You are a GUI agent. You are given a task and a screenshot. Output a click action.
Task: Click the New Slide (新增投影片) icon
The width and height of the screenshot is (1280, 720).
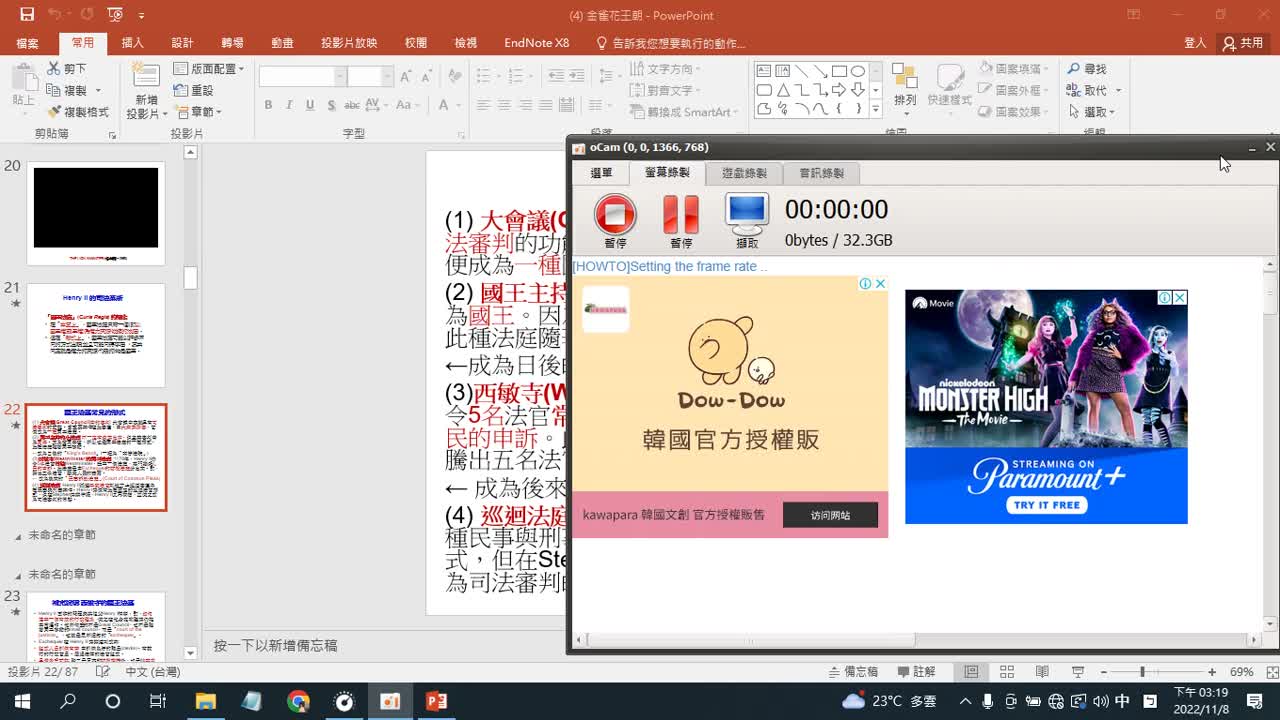pyautogui.click(x=145, y=77)
